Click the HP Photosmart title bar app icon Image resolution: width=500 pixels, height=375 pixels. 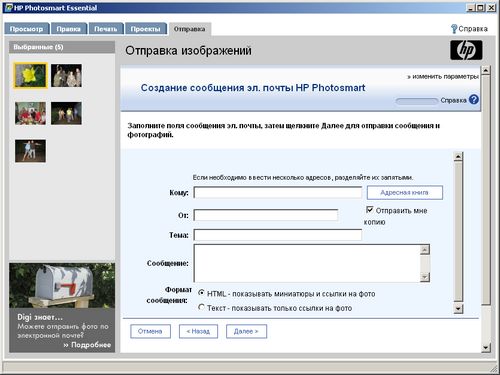click(x=9, y=8)
